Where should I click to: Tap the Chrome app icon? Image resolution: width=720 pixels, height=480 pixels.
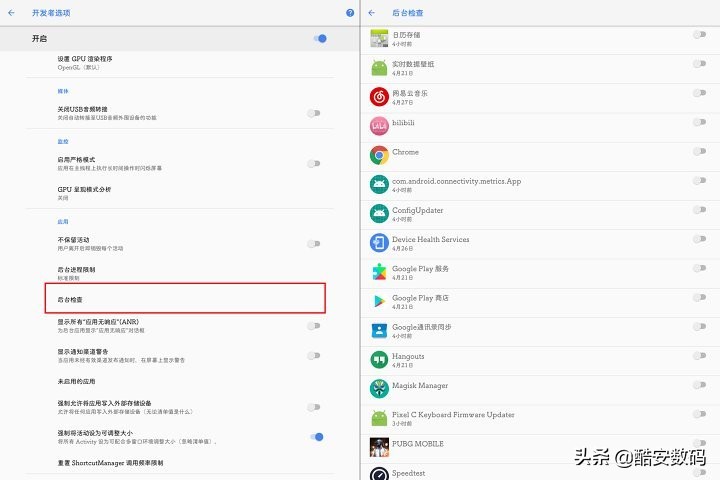[379, 155]
